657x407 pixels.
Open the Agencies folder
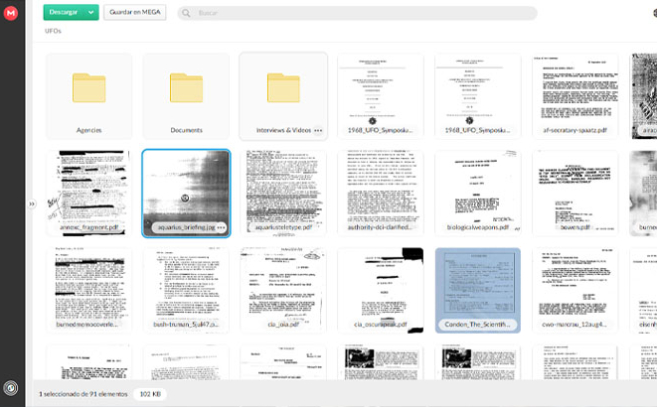click(x=89, y=96)
